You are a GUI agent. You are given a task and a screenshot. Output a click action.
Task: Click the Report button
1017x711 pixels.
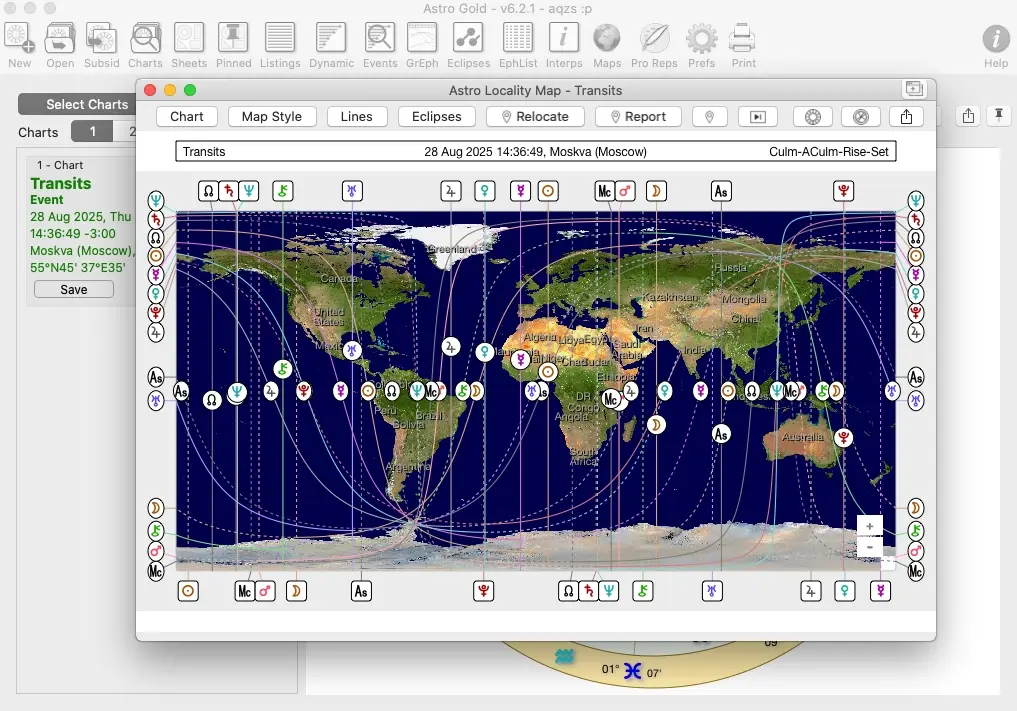(639, 117)
